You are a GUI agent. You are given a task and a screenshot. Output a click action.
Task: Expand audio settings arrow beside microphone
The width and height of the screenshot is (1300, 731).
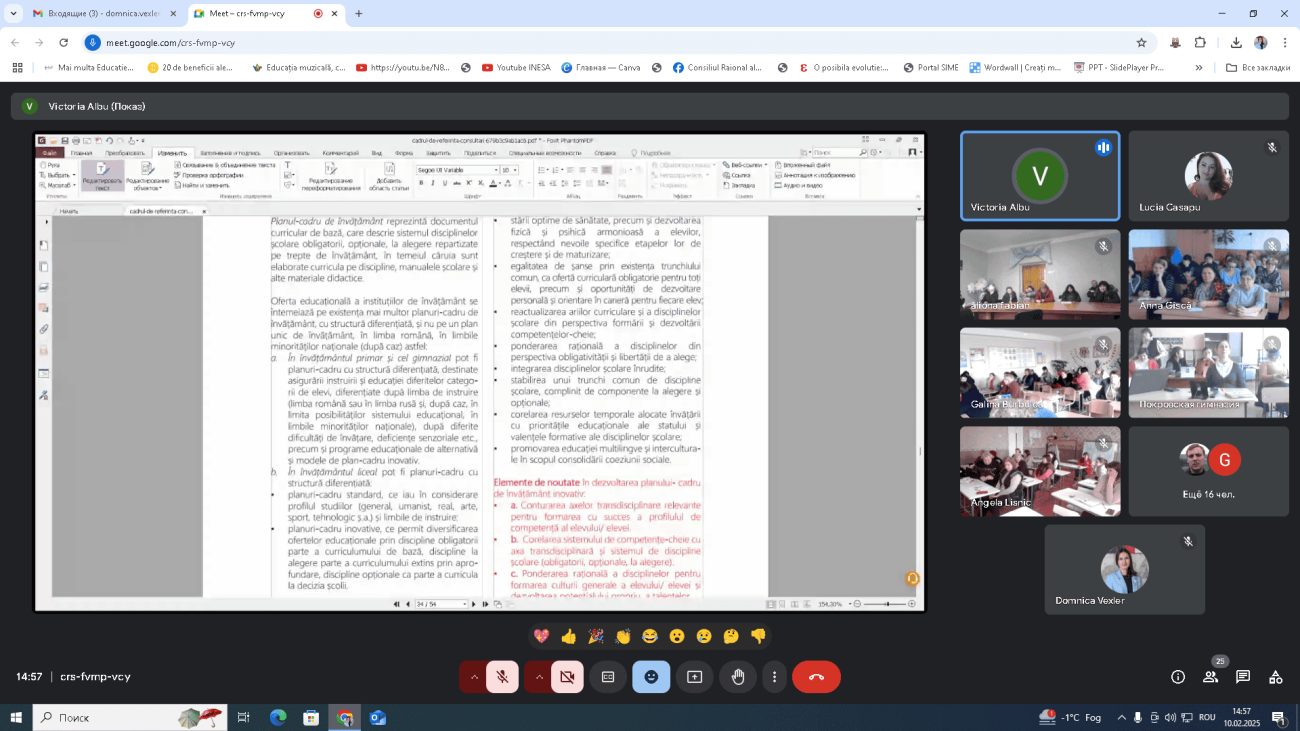474,677
